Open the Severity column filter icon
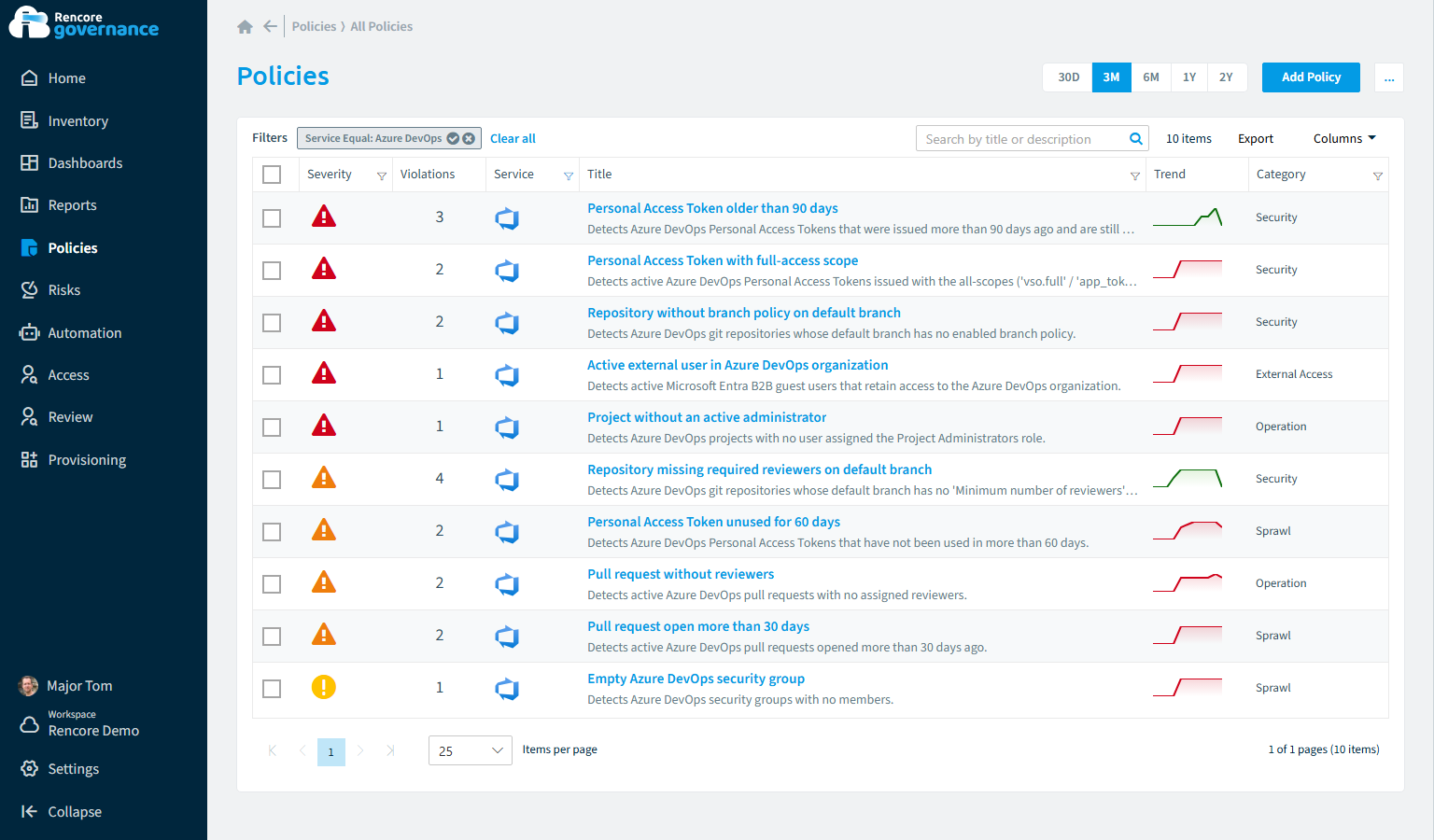The width and height of the screenshot is (1434, 840). click(x=381, y=175)
